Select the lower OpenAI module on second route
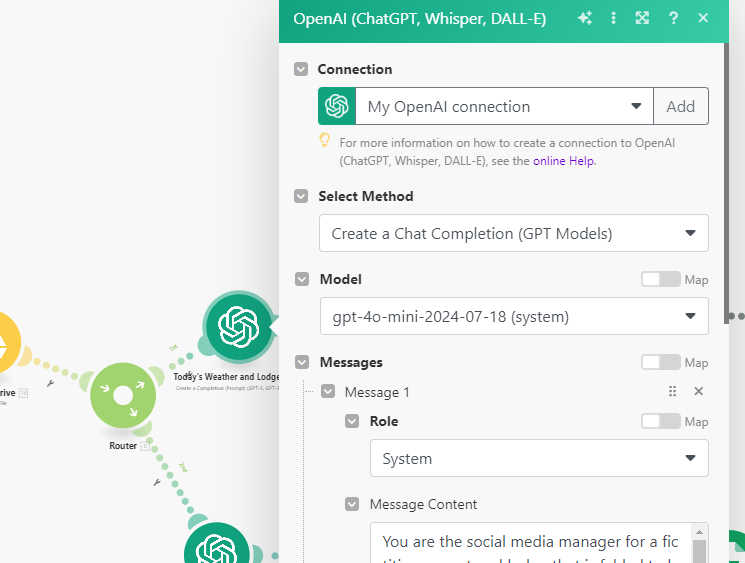The image size is (745, 563). coord(217,545)
